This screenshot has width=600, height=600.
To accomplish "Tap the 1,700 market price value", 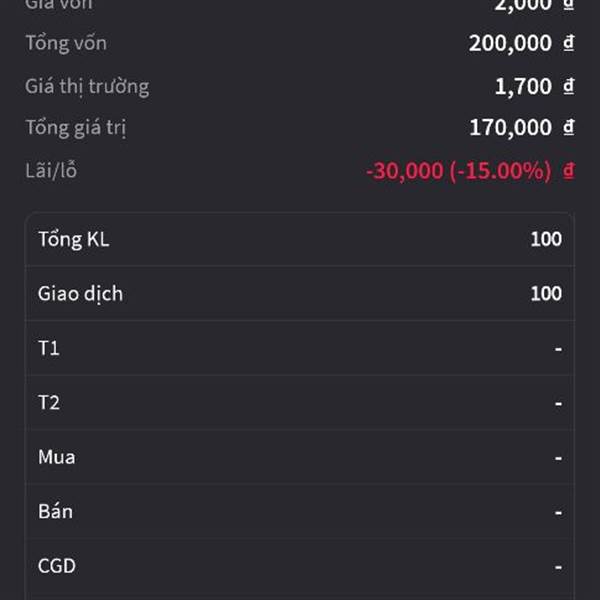I will click(x=523, y=86).
